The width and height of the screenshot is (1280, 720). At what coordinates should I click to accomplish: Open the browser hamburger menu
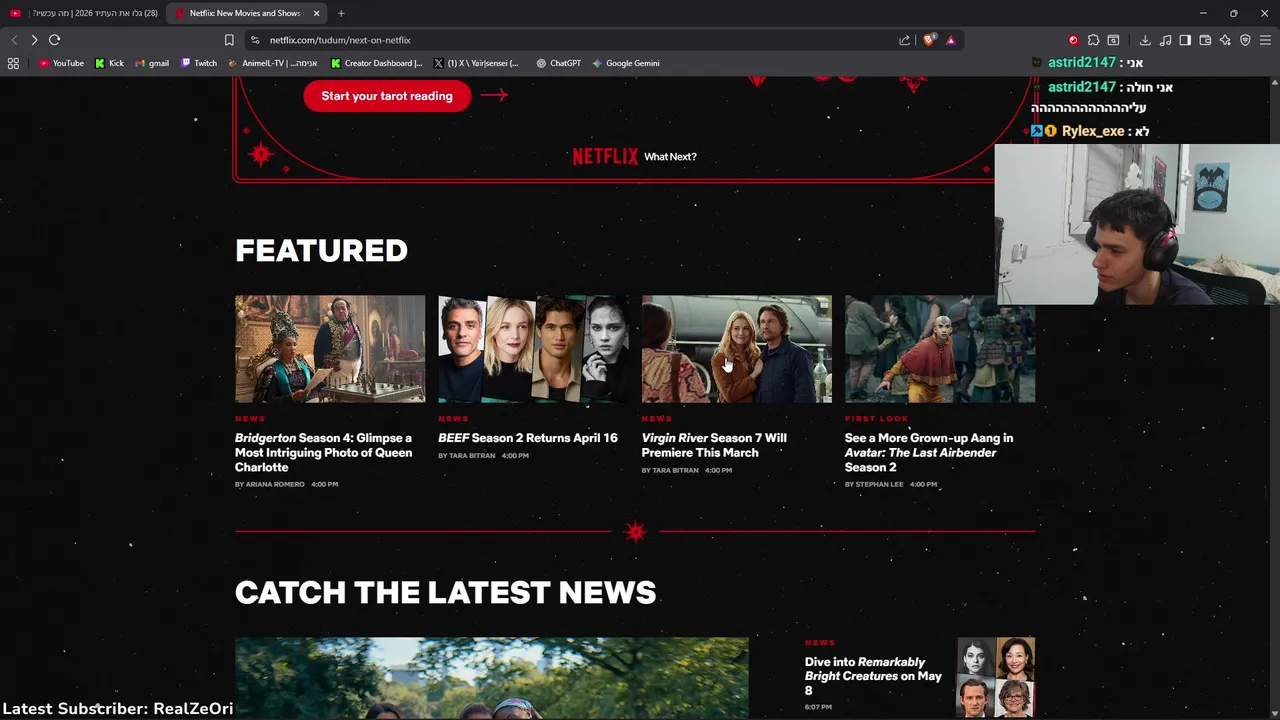1265,40
